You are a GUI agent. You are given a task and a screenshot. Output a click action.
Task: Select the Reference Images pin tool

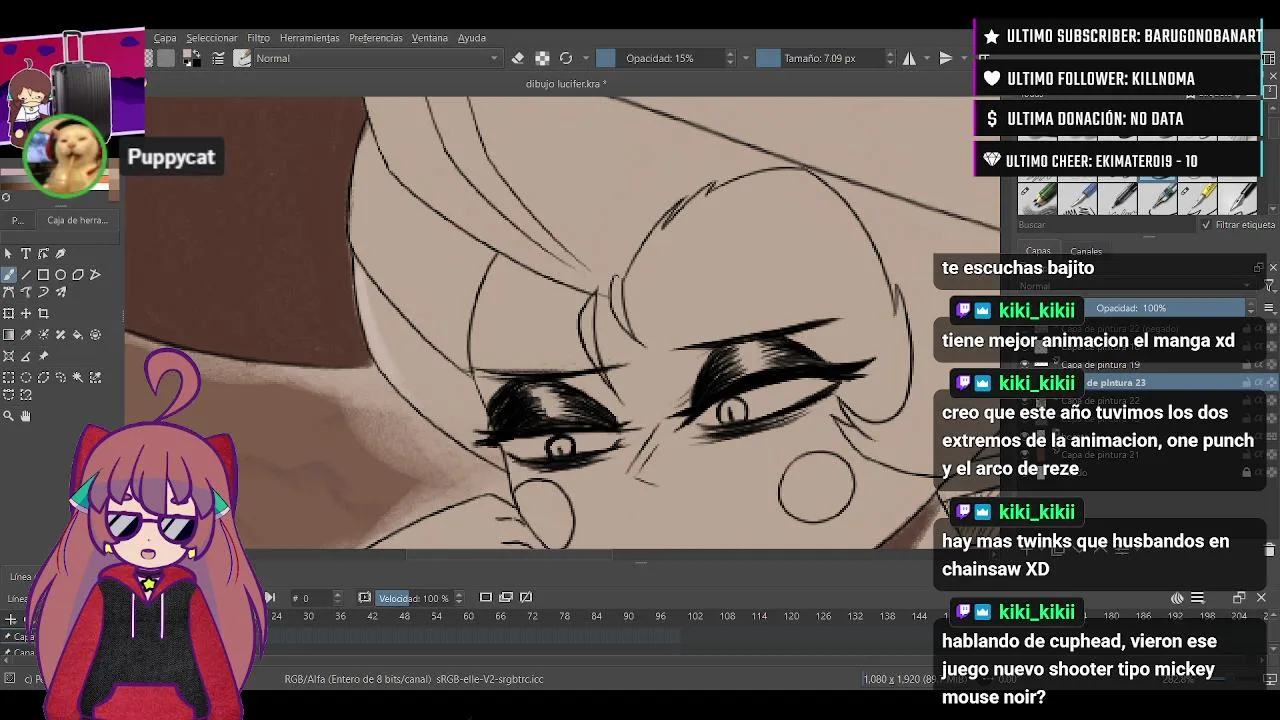point(43,356)
